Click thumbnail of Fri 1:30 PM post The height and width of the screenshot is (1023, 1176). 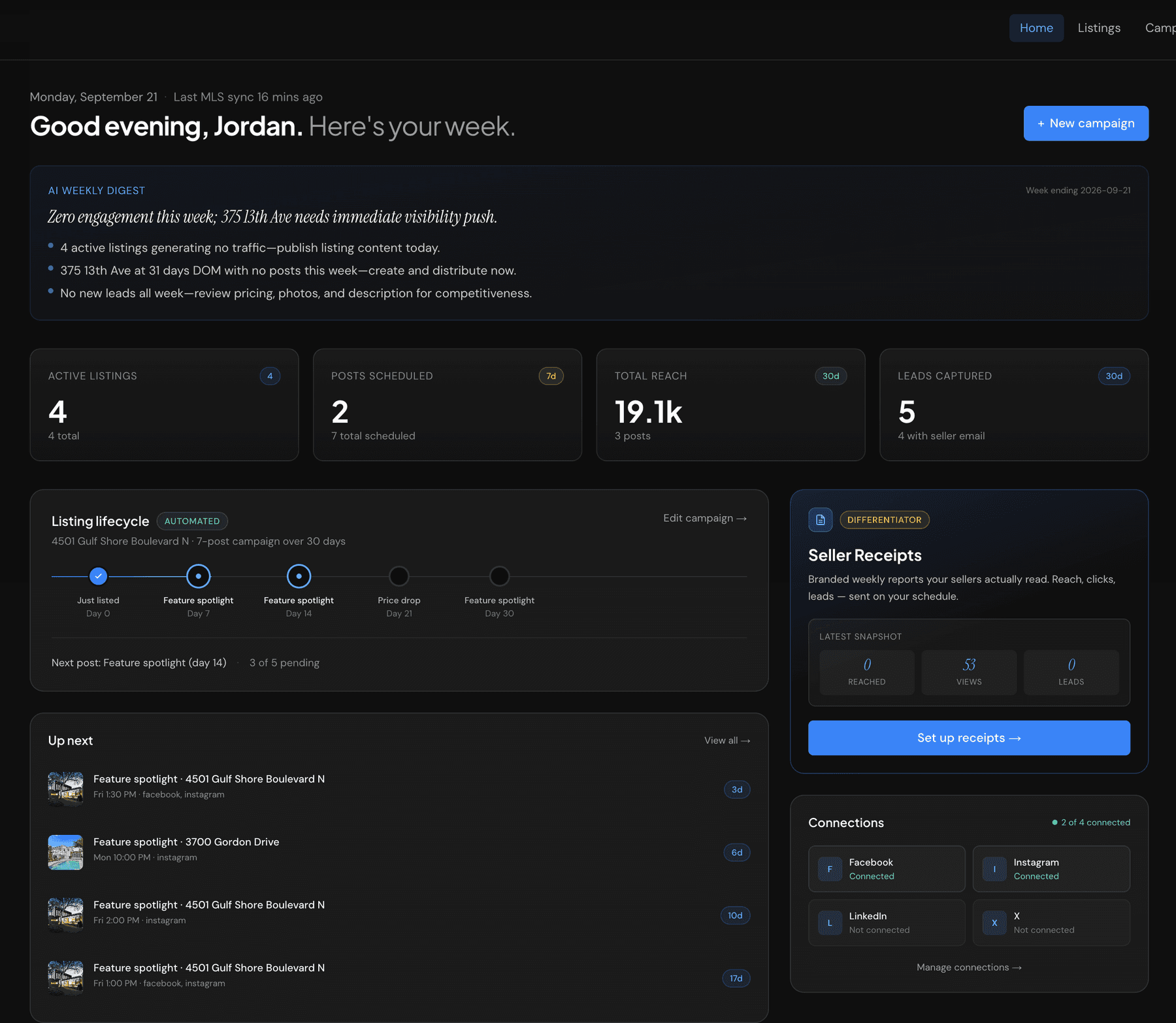click(x=65, y=790)
